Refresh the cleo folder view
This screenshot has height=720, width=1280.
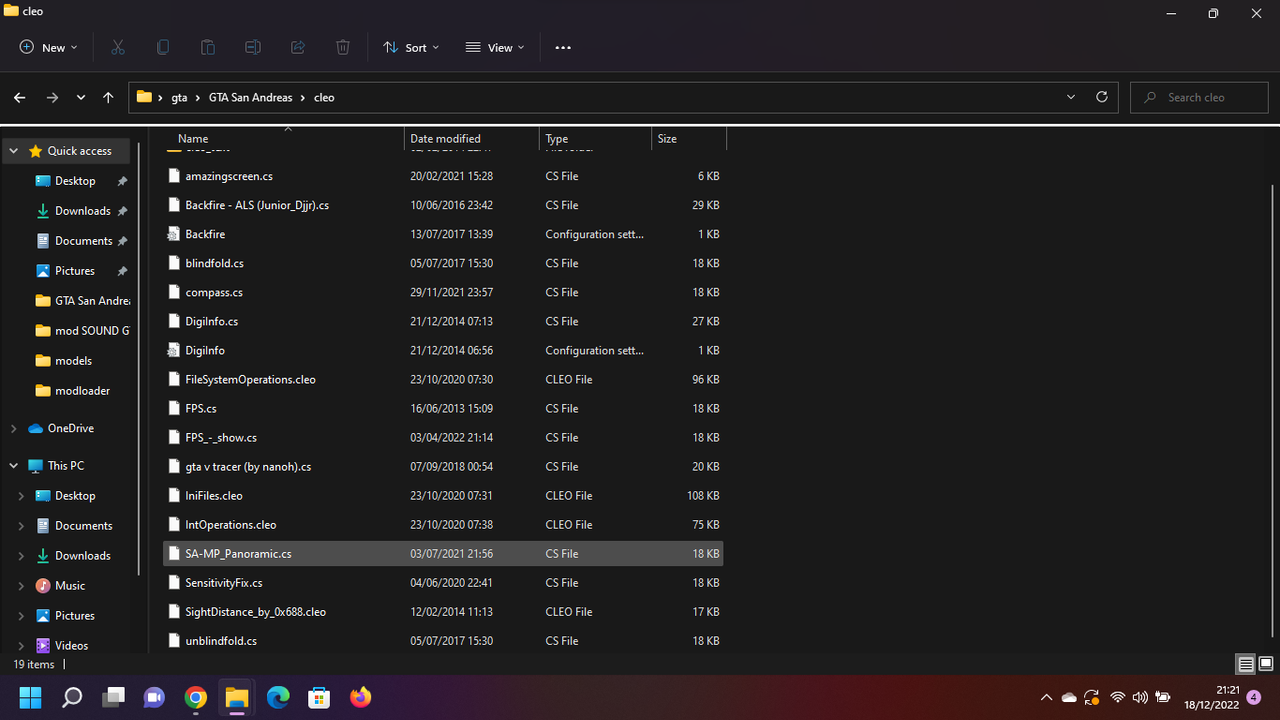(x=1102, y=97)
